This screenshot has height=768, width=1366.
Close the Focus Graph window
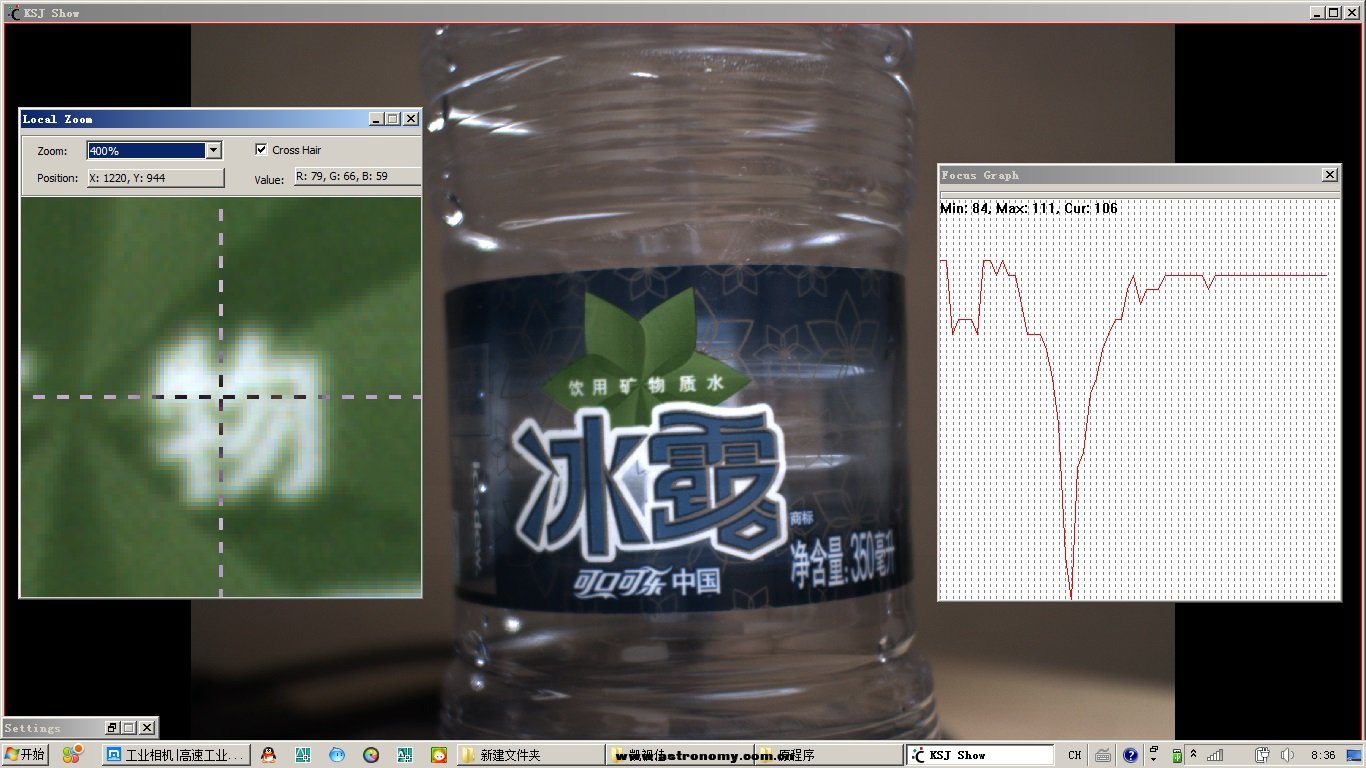pyautogui.click(x=1330, y=175)
